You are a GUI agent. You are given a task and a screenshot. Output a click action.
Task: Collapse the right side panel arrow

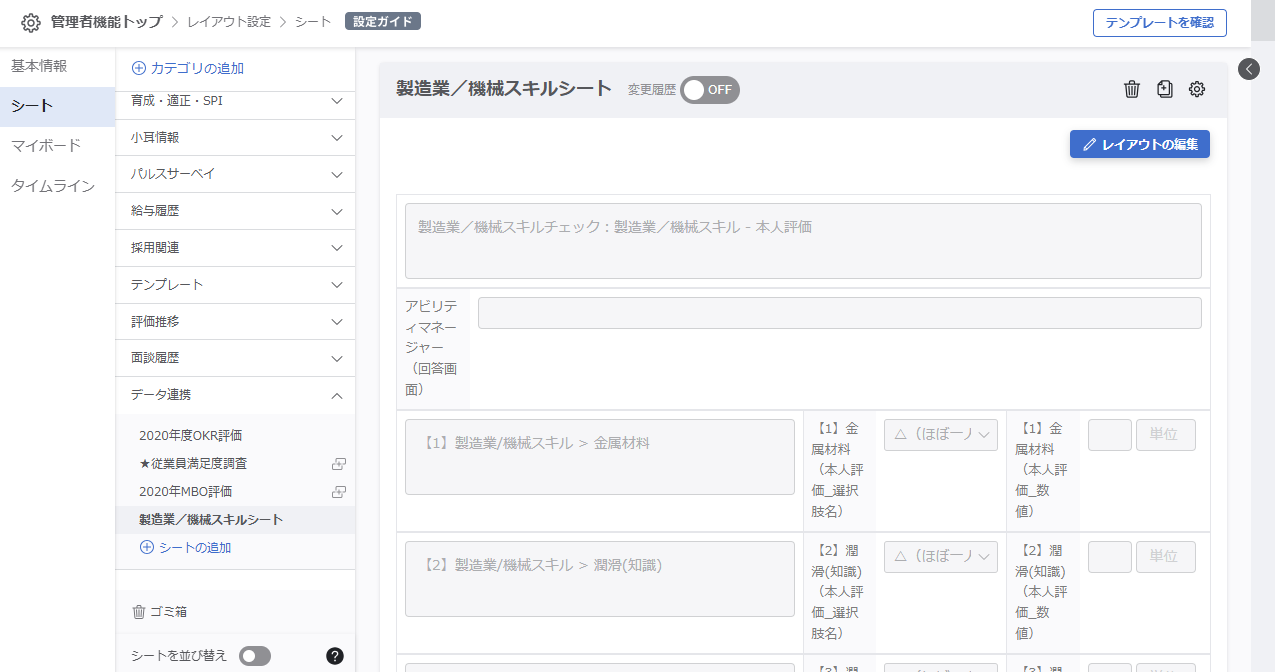pos(1249,69)
